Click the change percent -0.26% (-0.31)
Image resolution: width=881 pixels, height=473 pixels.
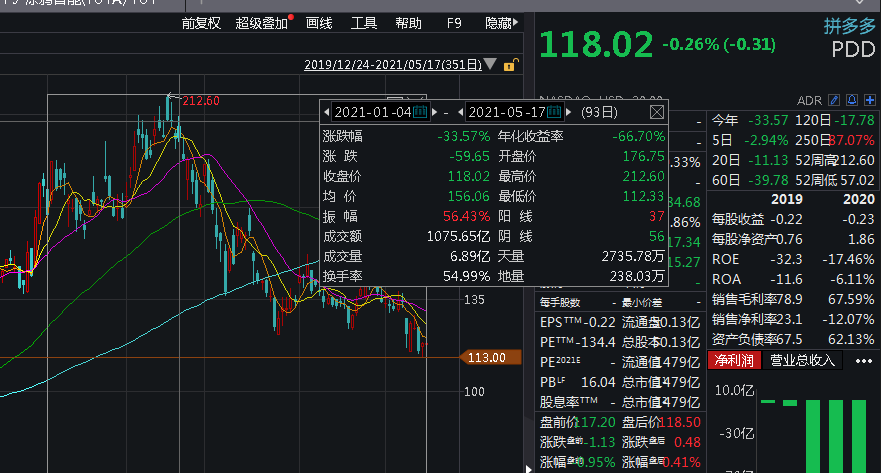click(x=719, y=44)
